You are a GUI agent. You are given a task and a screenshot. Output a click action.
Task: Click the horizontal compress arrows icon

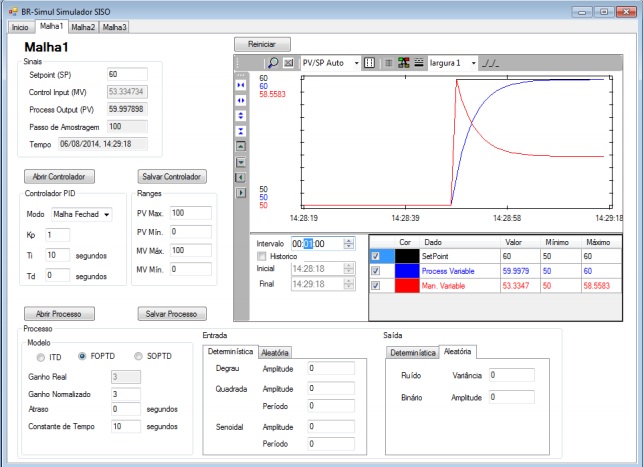click(x=240, y=86)
